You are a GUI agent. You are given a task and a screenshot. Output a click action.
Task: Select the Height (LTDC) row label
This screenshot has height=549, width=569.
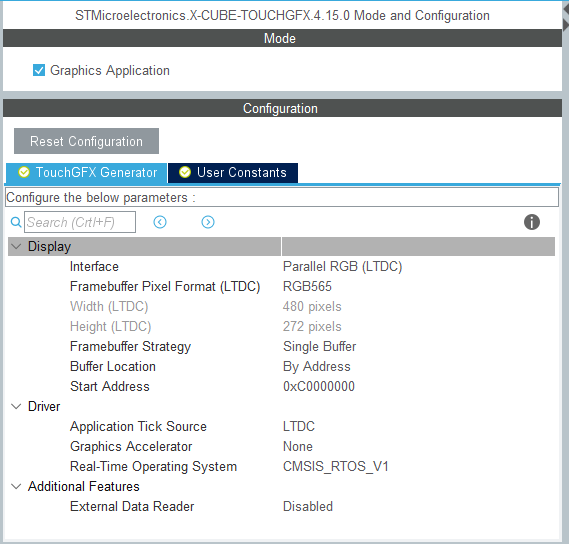[x=110, y=326]
